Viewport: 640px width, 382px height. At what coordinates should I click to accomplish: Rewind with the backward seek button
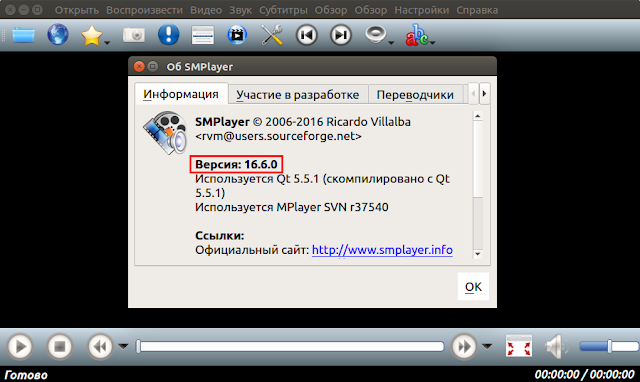[x=100, y=347]
